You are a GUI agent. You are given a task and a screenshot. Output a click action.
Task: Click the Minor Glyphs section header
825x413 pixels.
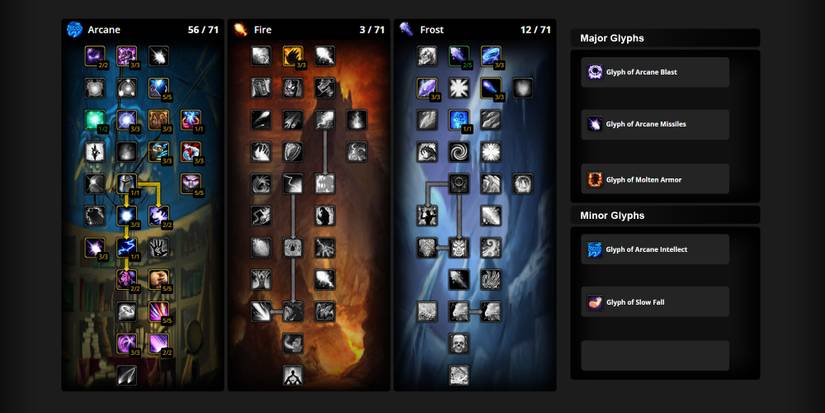[x=665, y=215]
